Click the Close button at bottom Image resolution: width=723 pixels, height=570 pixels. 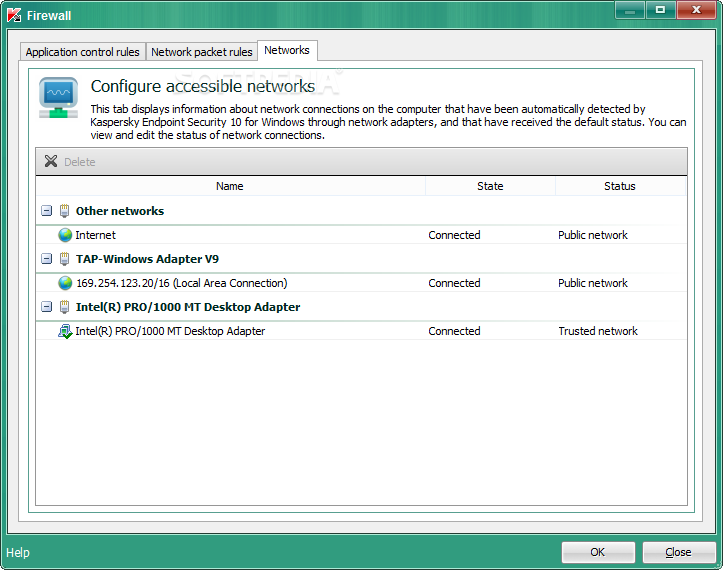(x=678, y=552)
